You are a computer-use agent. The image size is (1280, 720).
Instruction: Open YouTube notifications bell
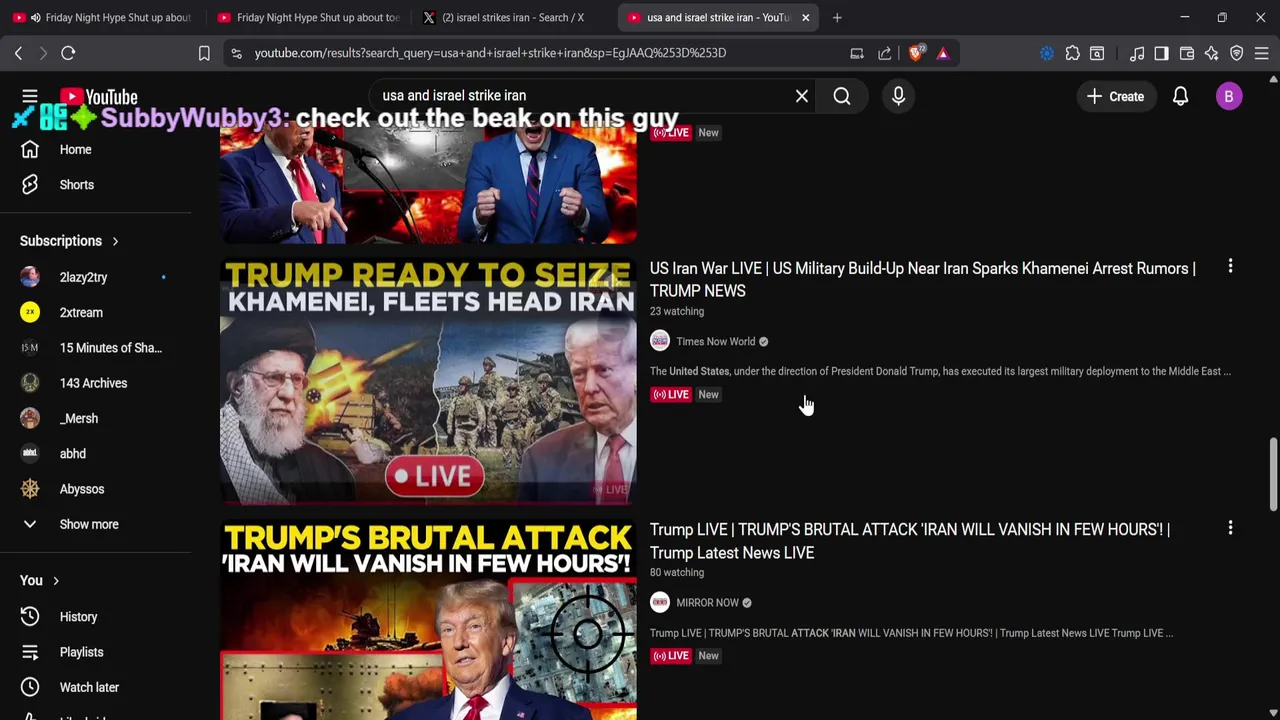click(x=1180, y=97)
